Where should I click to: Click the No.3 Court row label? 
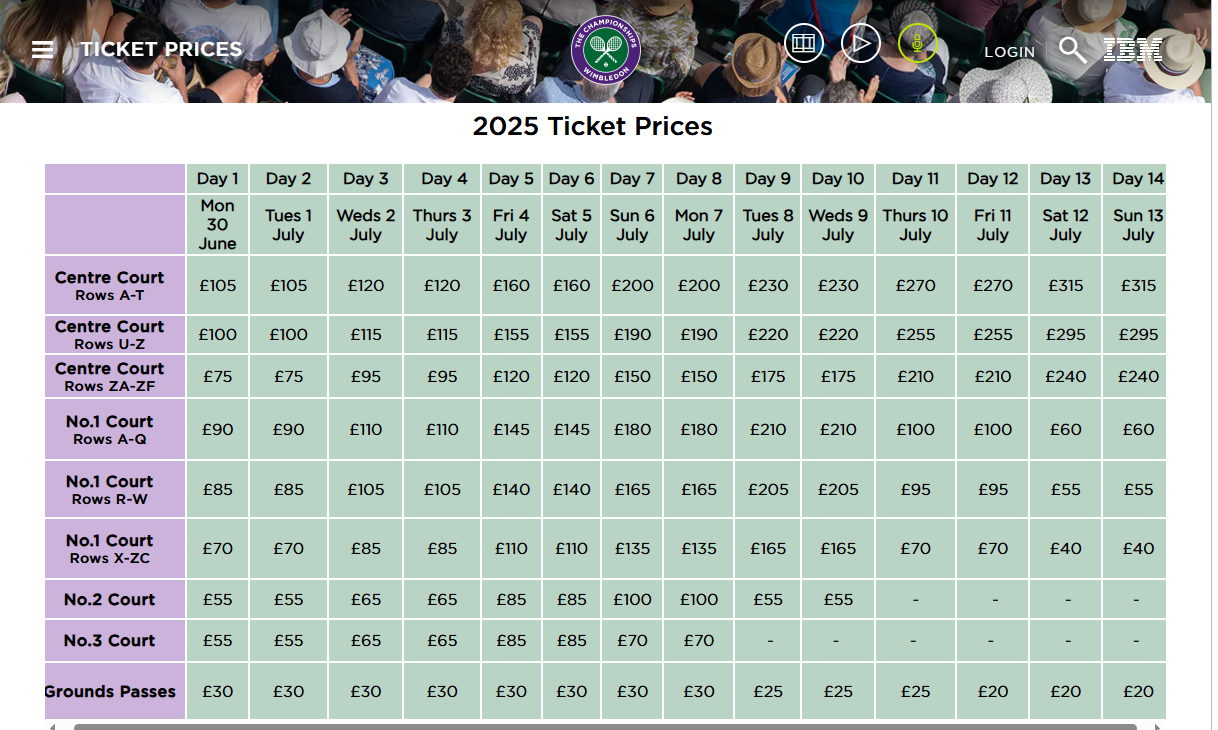[110, 640]
